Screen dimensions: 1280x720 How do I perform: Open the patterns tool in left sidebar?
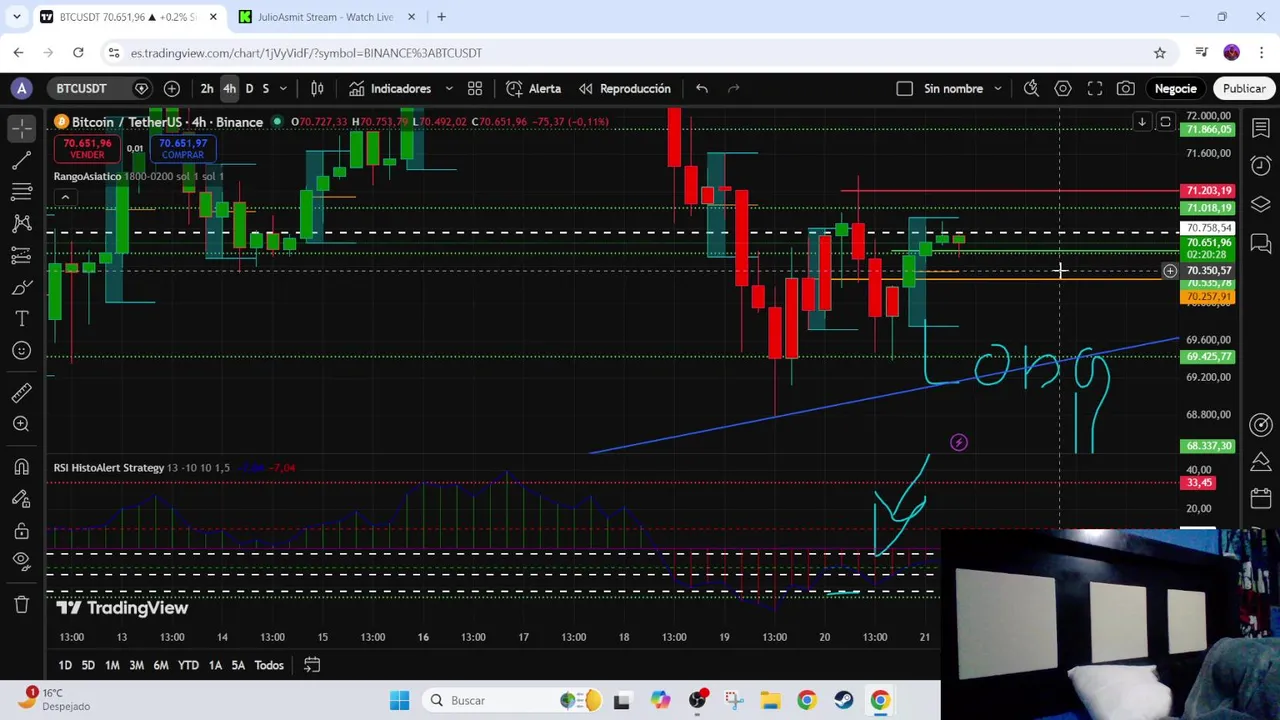(x=22, y=224)
